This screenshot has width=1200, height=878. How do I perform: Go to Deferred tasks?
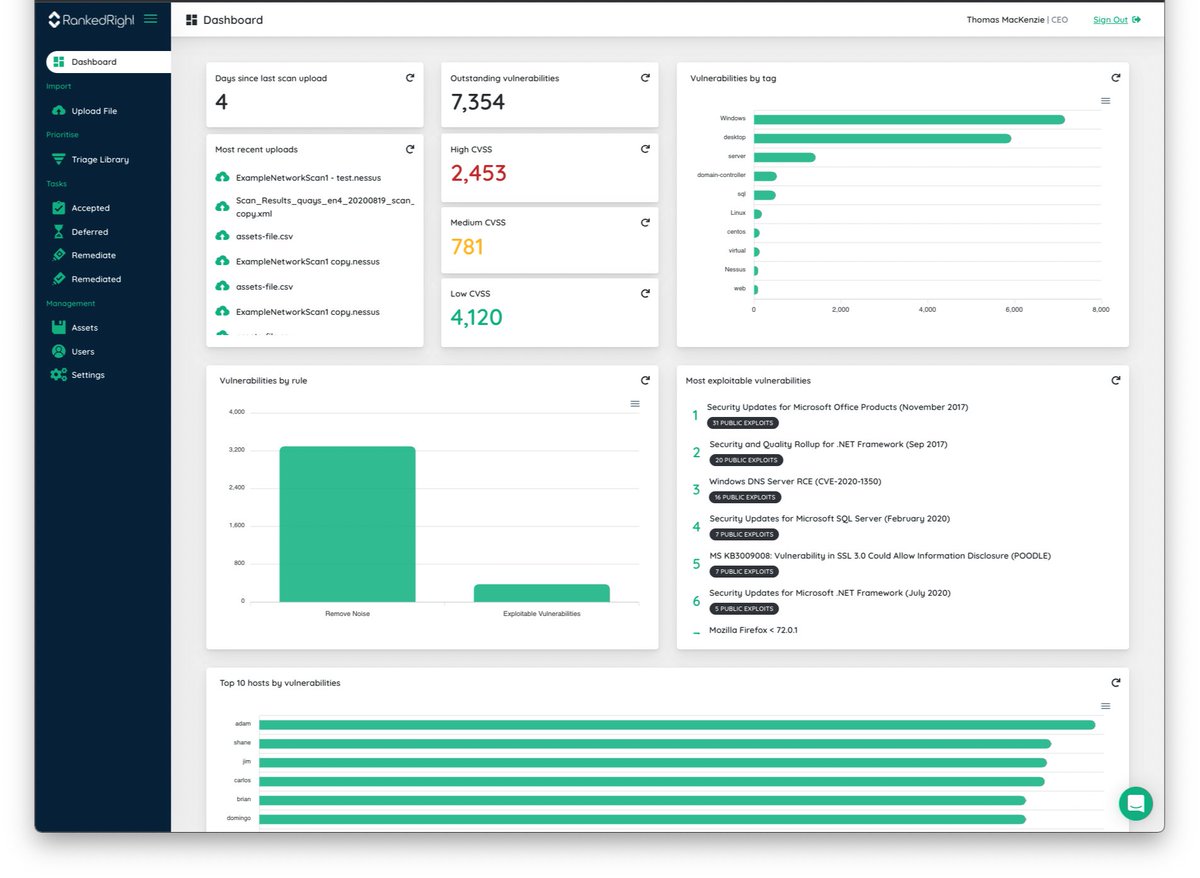(x=90, y=232)
